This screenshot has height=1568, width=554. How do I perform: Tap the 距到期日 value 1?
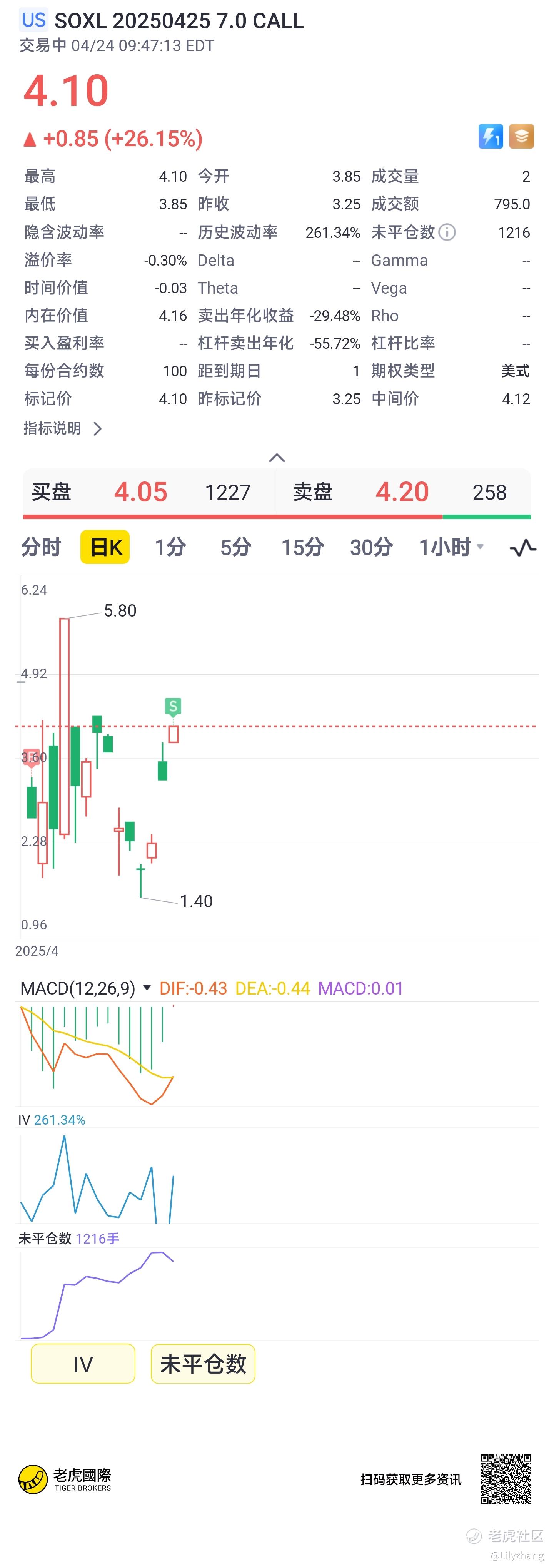356,371
